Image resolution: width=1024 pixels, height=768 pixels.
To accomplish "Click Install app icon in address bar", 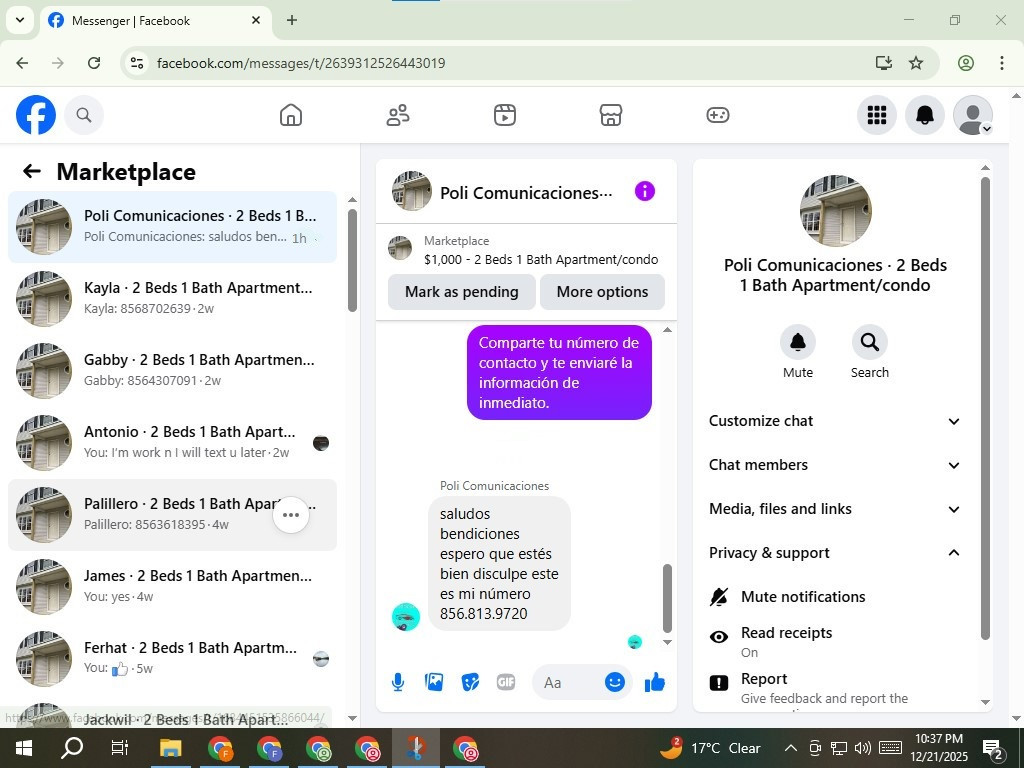I will click(x=883, y=63).
